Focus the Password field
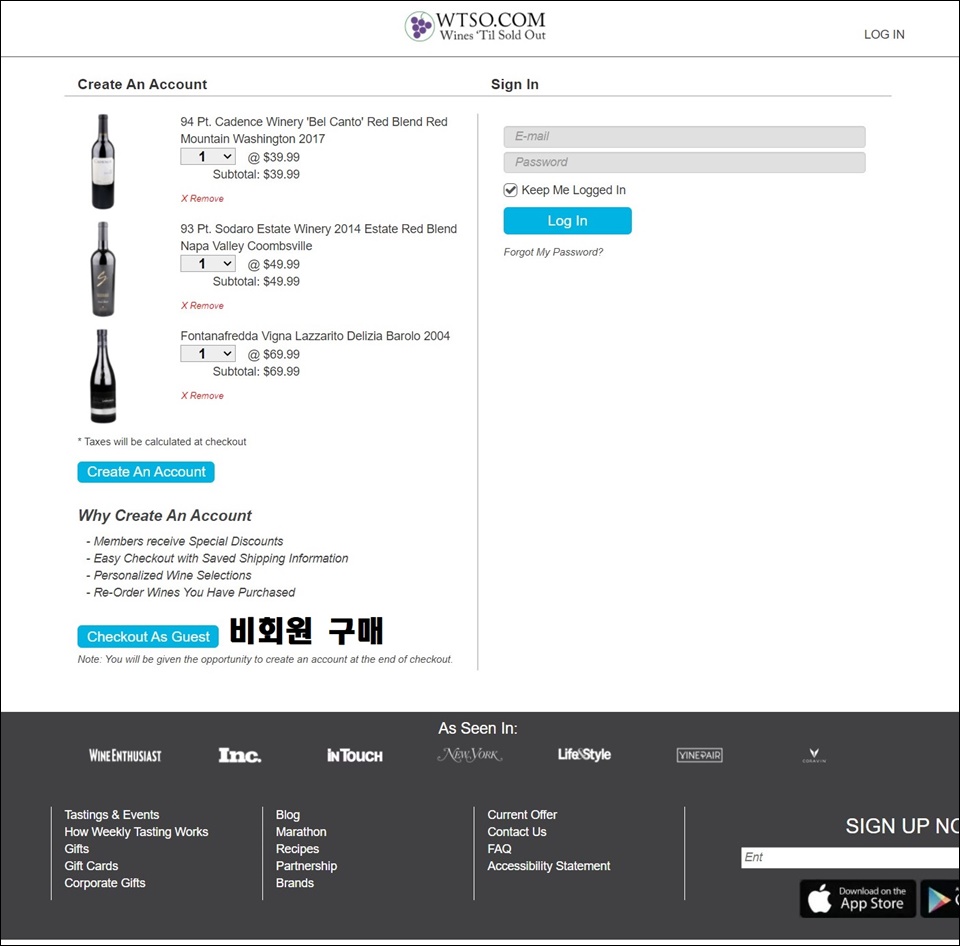 click(x=684, y=162)
